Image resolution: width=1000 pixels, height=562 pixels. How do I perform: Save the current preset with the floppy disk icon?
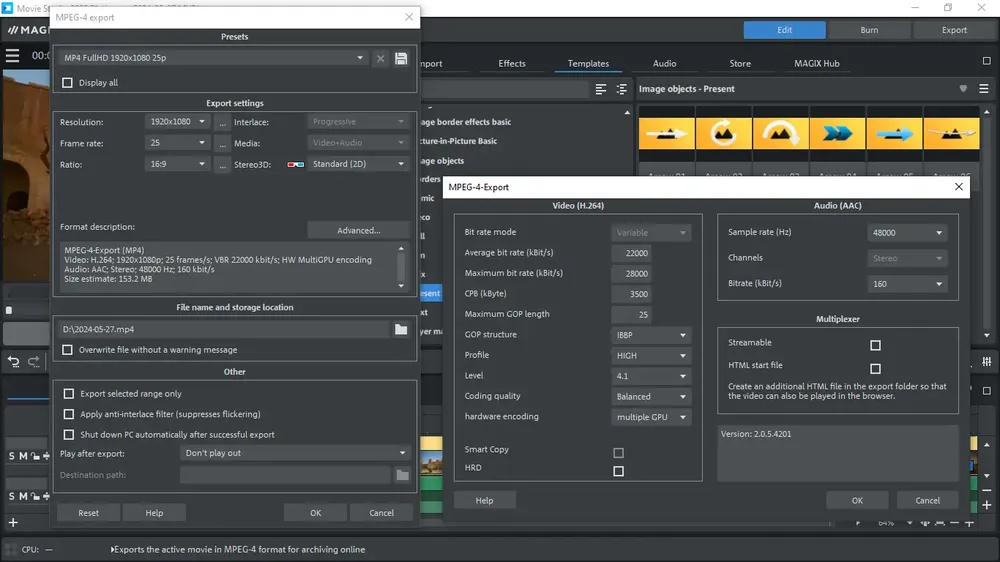click(x=401, y=58)
